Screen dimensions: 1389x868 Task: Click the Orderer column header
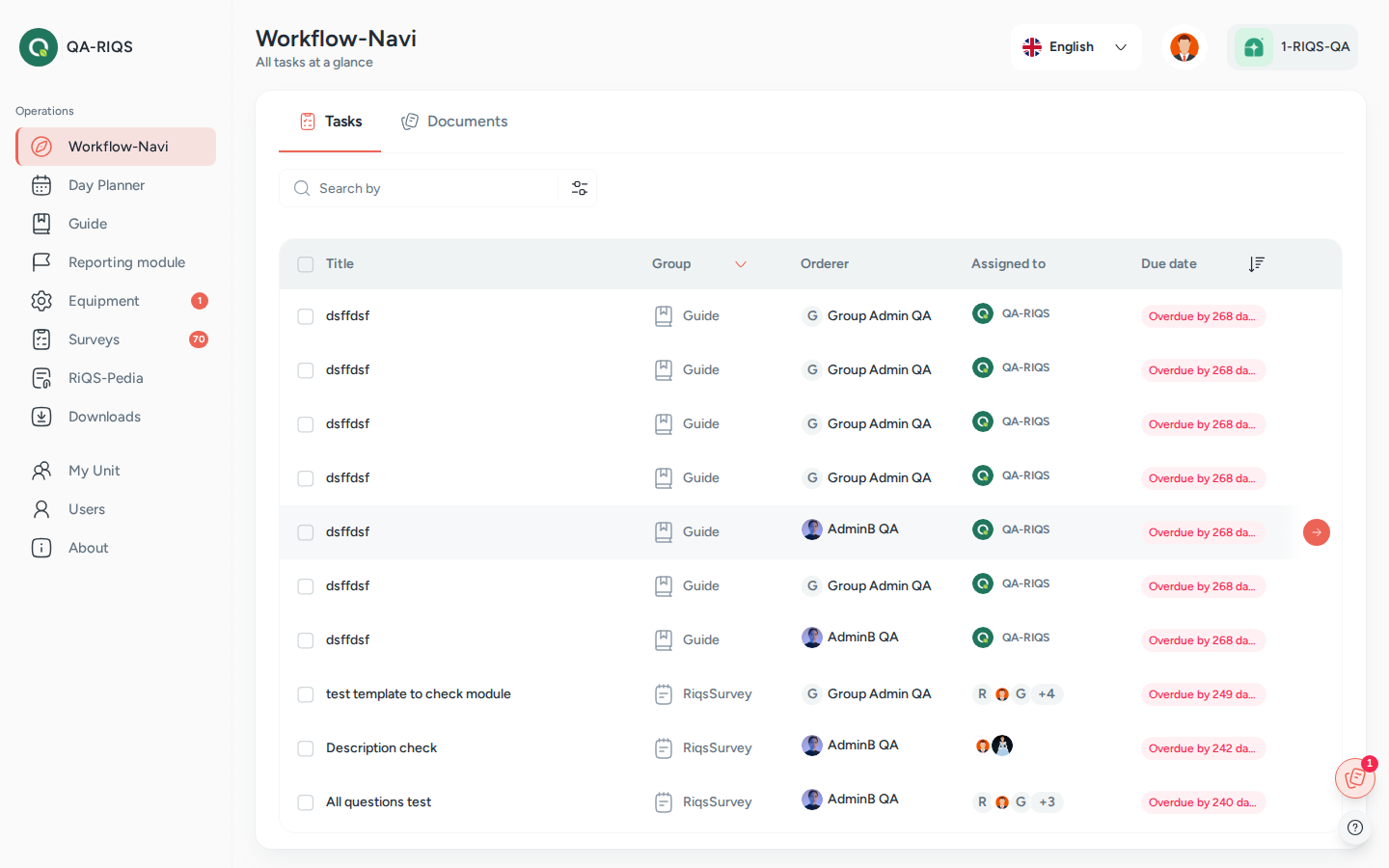click(x=825, y=264)
